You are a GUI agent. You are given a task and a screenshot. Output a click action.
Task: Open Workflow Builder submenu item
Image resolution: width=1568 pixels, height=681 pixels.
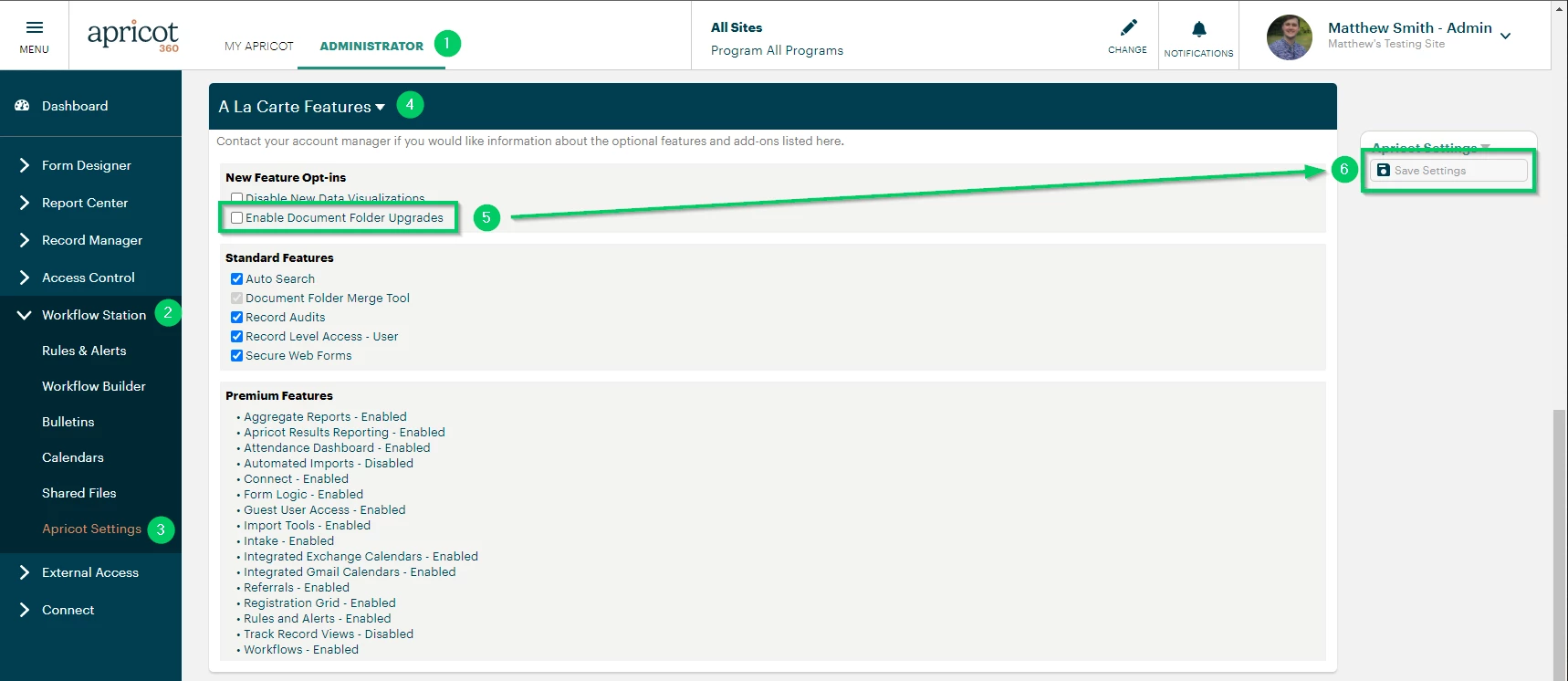coord(94,386)
